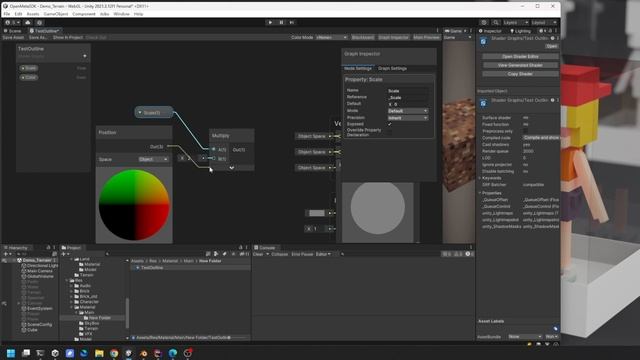This screenshot has height=360, width=640.
Task: Click the Copy Shader button
Action: [x=520, y=74]
